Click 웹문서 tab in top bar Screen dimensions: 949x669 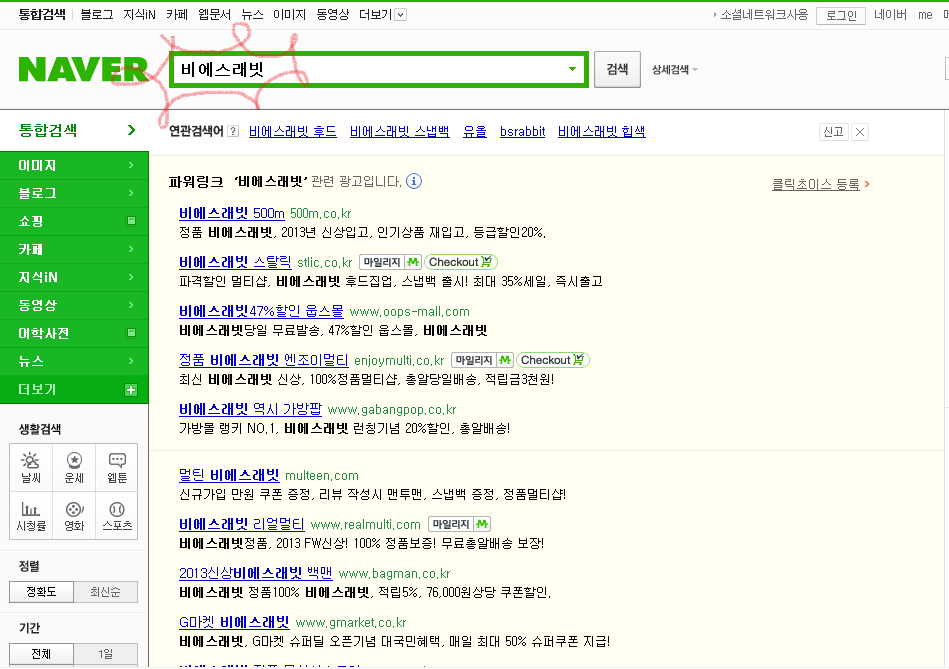[214, 15]
